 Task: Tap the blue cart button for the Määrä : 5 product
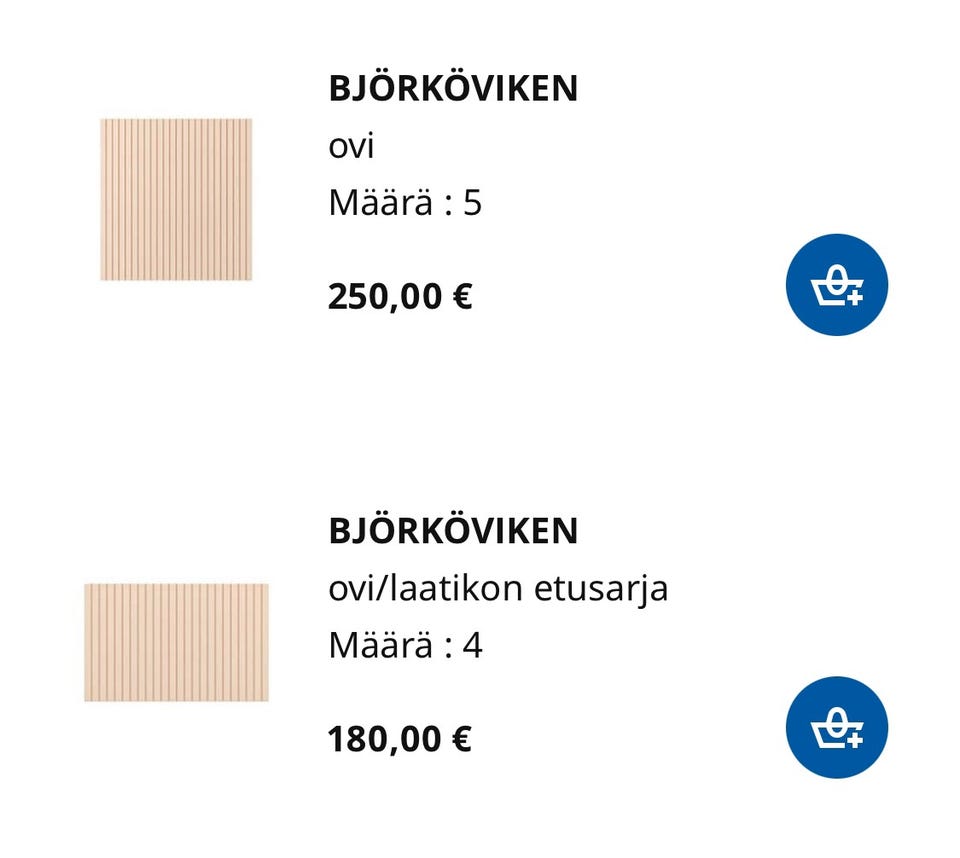tap(837, 285)
